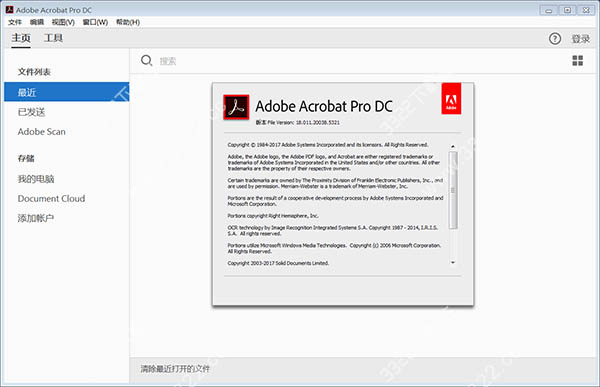The height and width of the screenshot is (387, 600).
Task: Open the 文件 menu
Action: (x=15, y=22)
